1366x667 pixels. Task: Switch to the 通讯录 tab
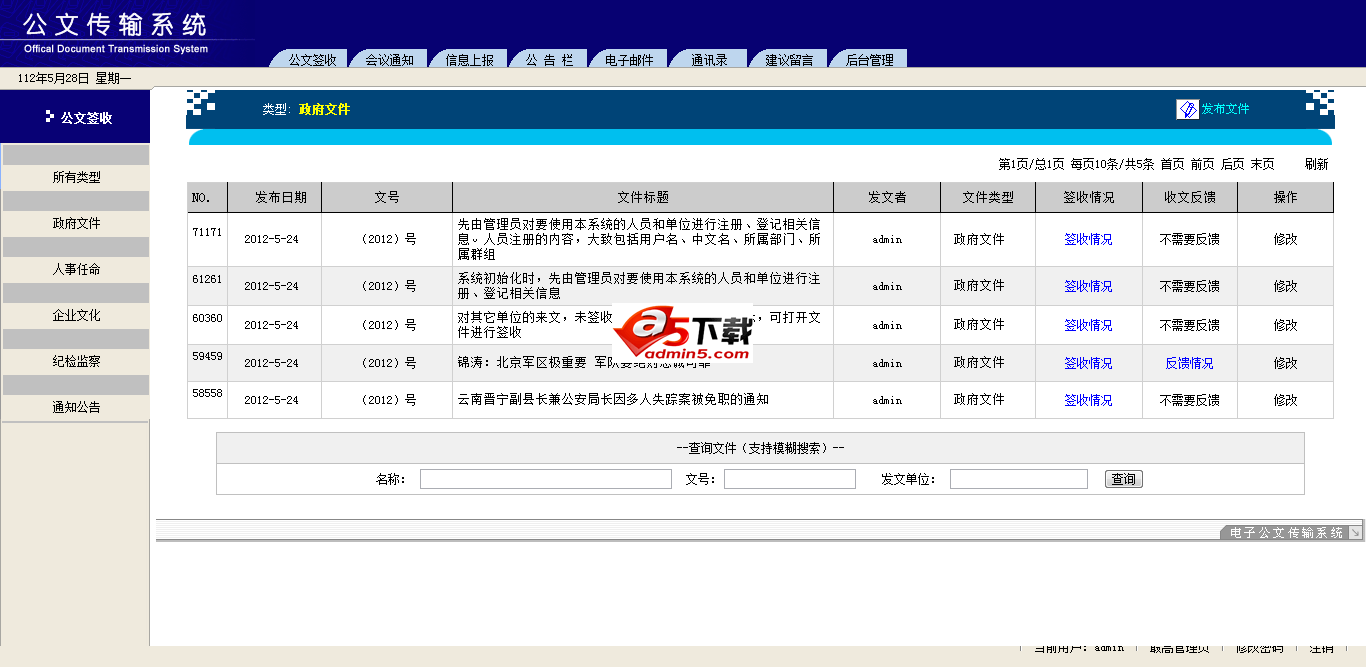(709, 60)
